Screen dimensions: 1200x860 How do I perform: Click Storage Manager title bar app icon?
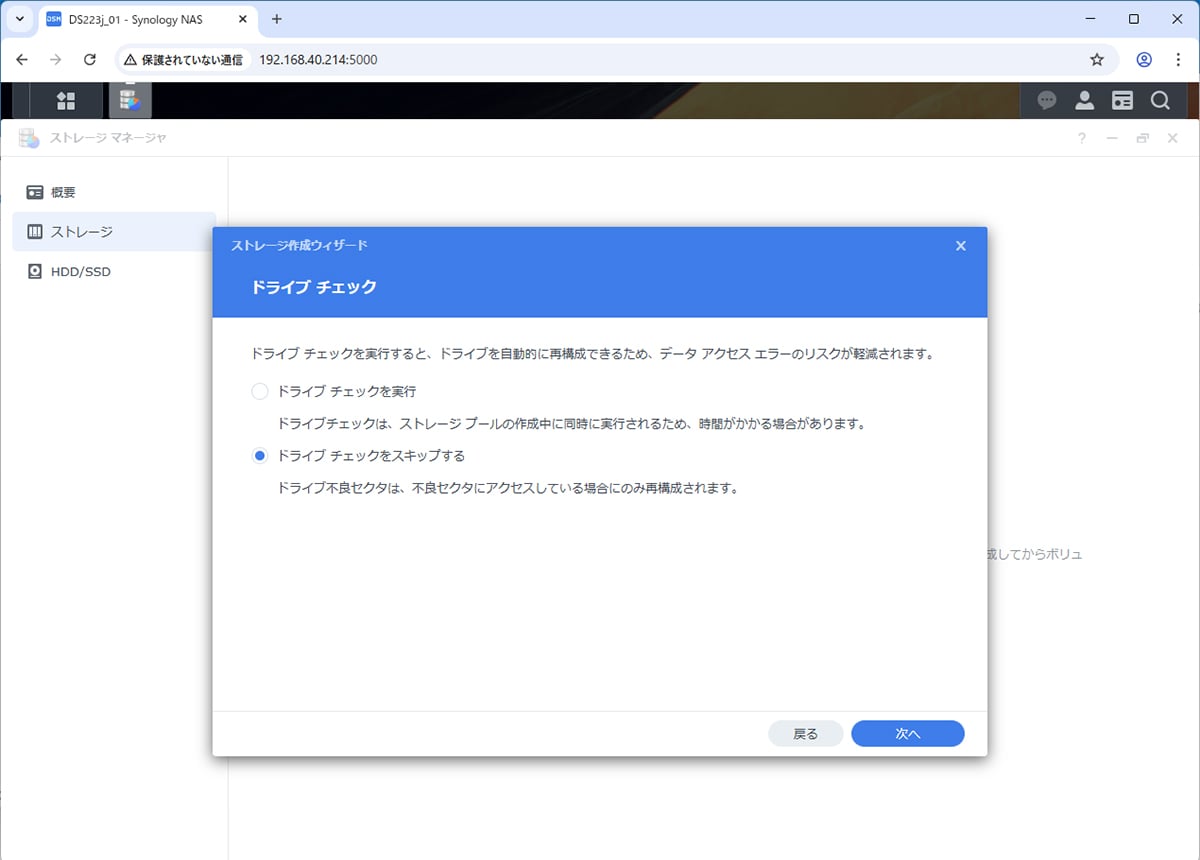[29, 138]
